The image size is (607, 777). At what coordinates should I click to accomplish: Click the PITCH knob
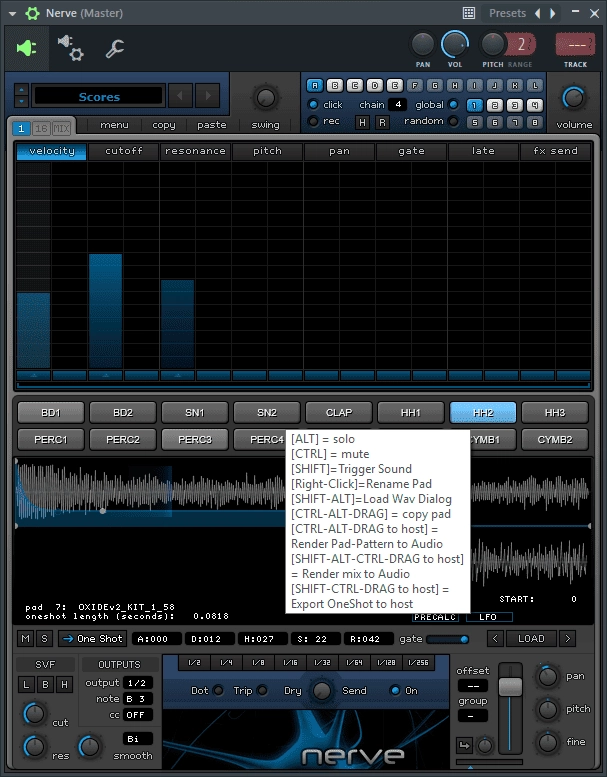pos(492,45)
